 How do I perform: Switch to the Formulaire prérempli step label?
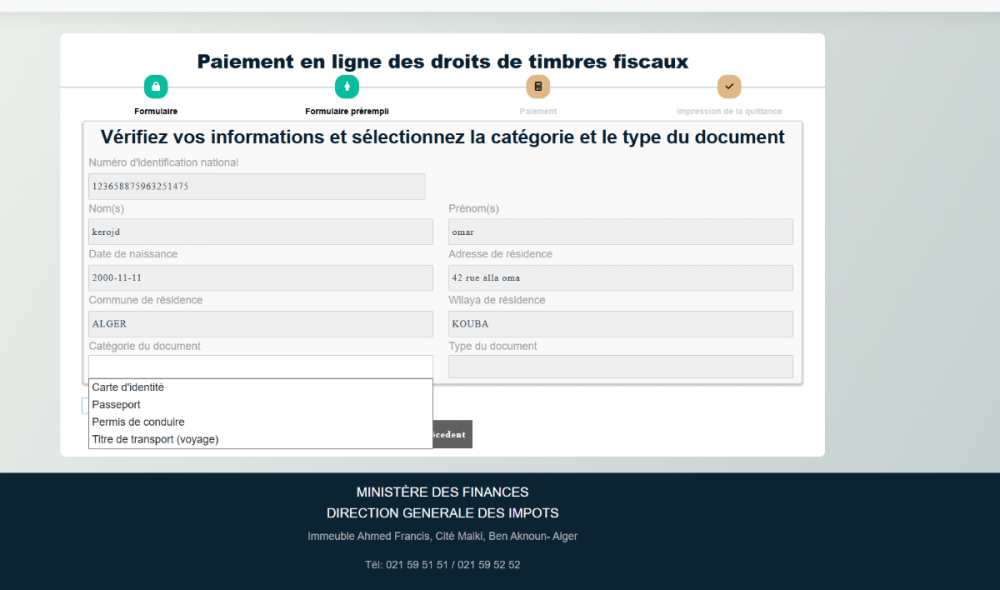click(346, 111)
